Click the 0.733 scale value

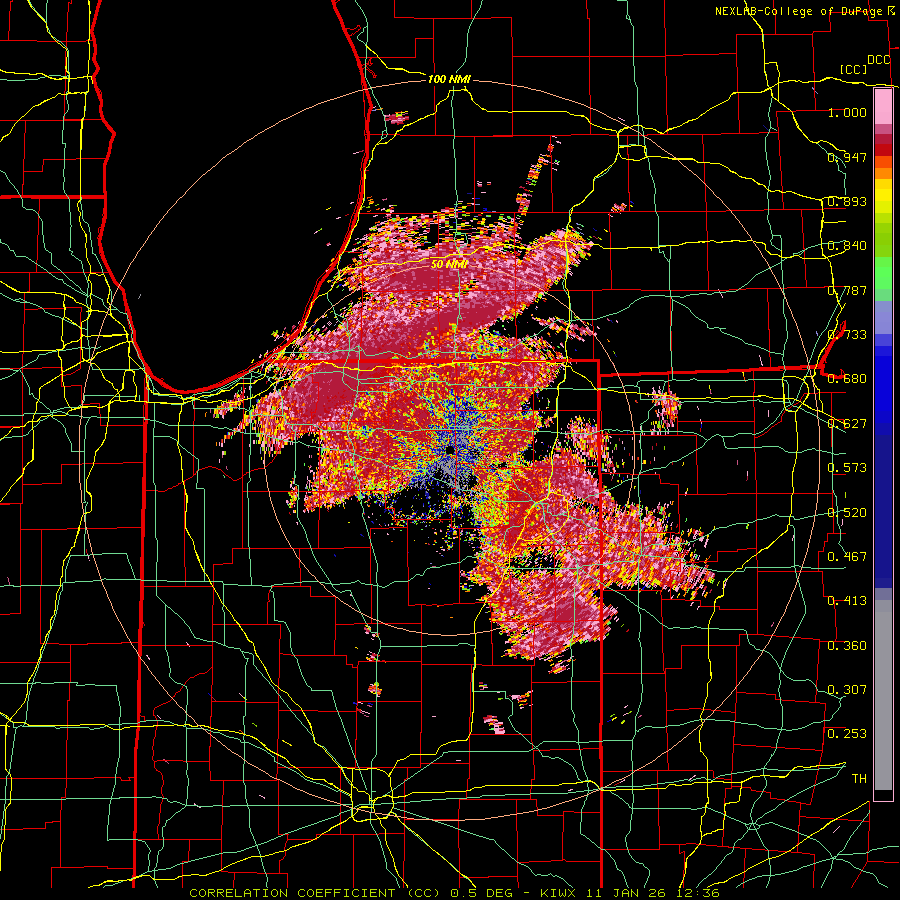[x=847, y=335]
